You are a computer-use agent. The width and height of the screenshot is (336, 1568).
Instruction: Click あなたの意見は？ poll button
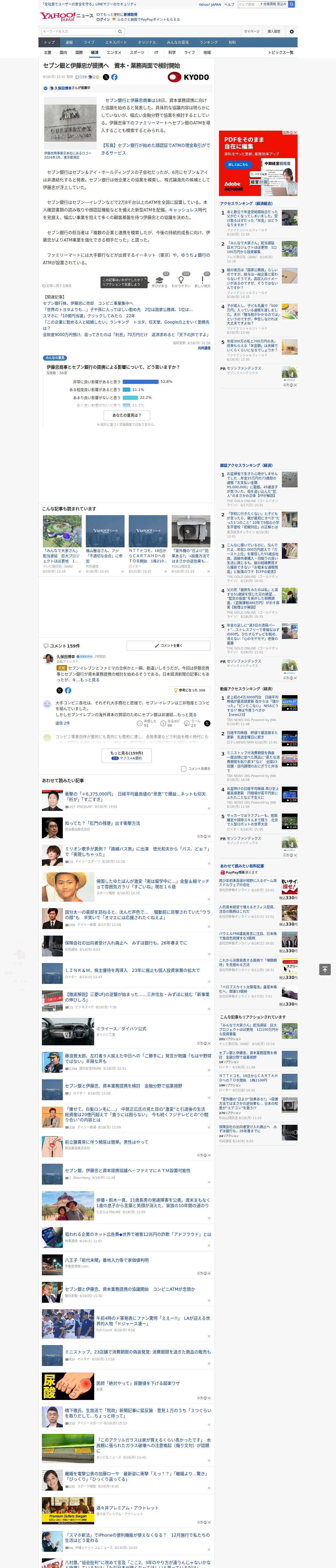[127, 415]
